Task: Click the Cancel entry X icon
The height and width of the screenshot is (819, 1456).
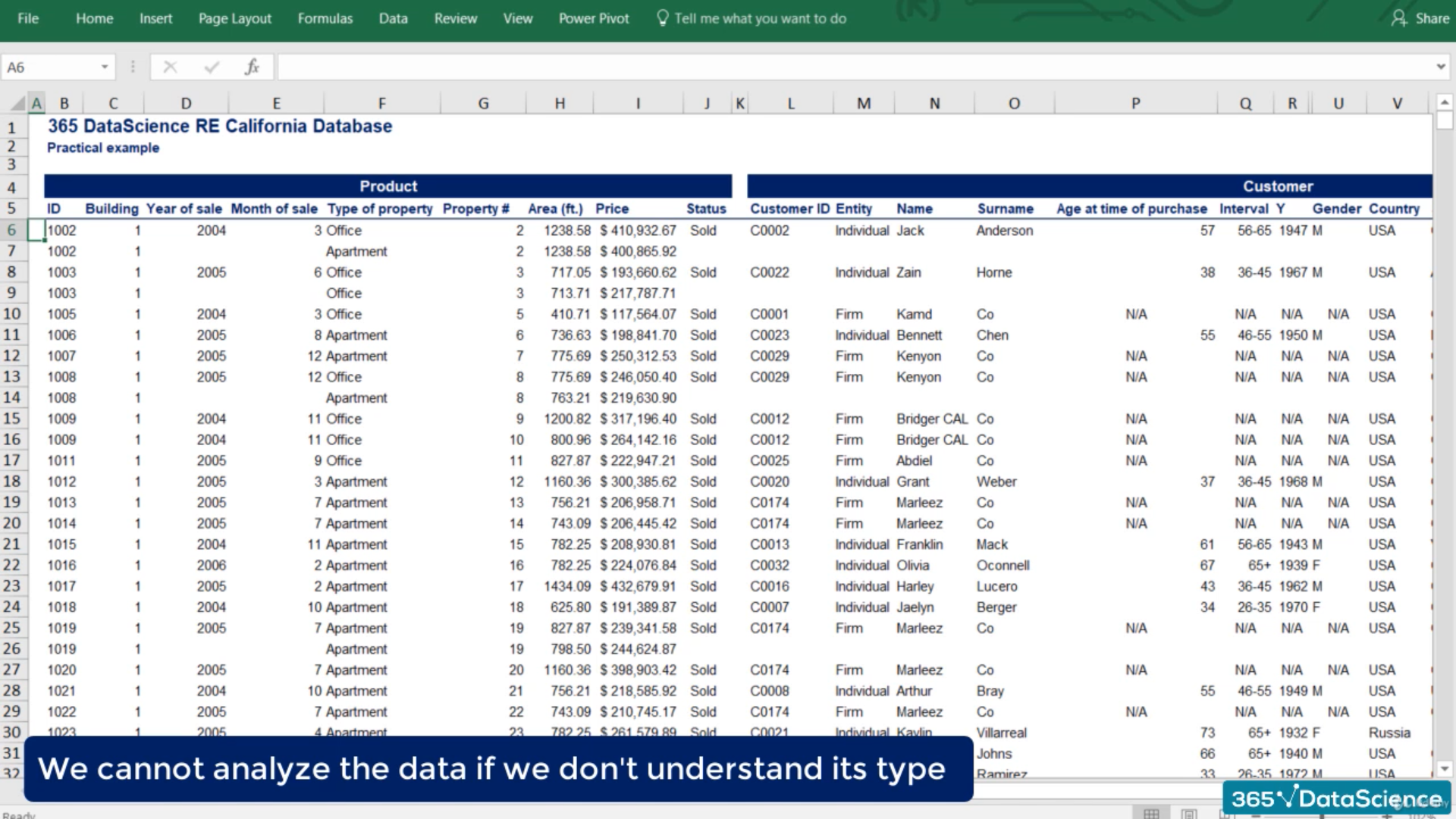Action: click(170, 67)
